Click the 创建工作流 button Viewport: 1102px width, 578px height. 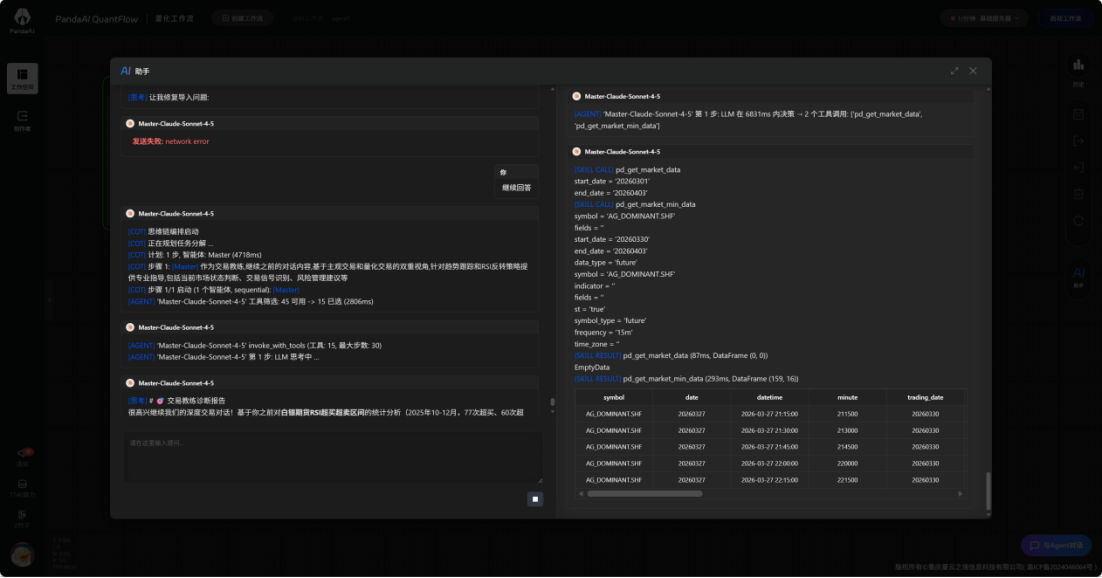pyautogui.click(x=242, y=18)
